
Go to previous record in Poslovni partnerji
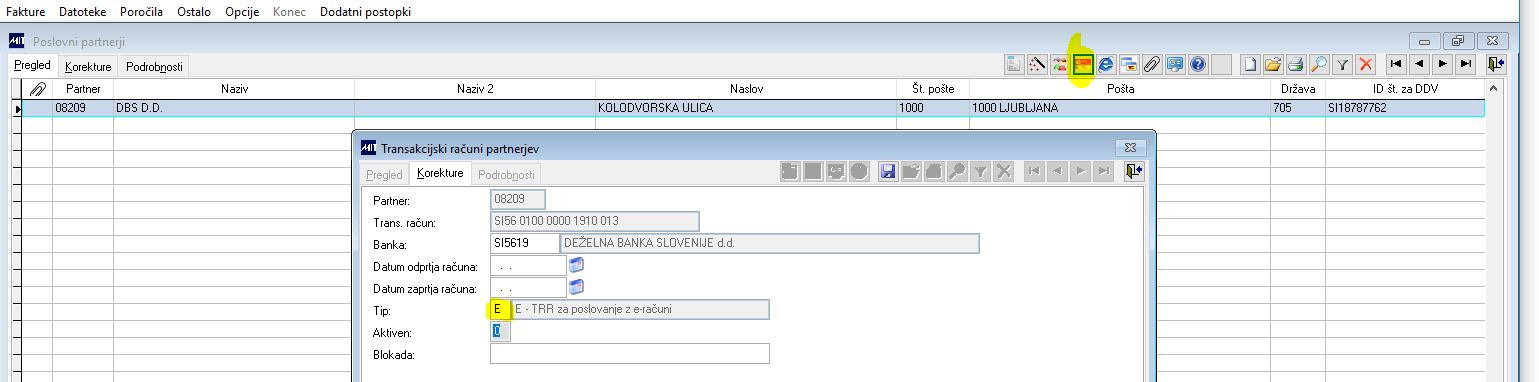(x=1419, y=64)
